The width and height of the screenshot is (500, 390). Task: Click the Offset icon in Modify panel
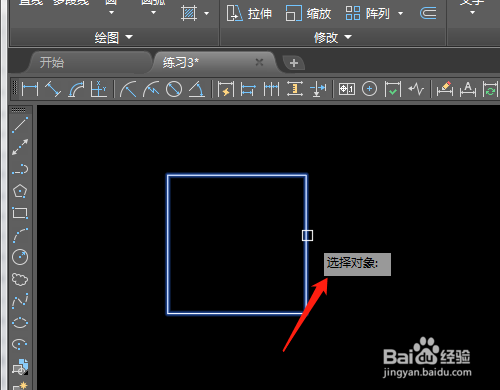[x=428, y=14]
